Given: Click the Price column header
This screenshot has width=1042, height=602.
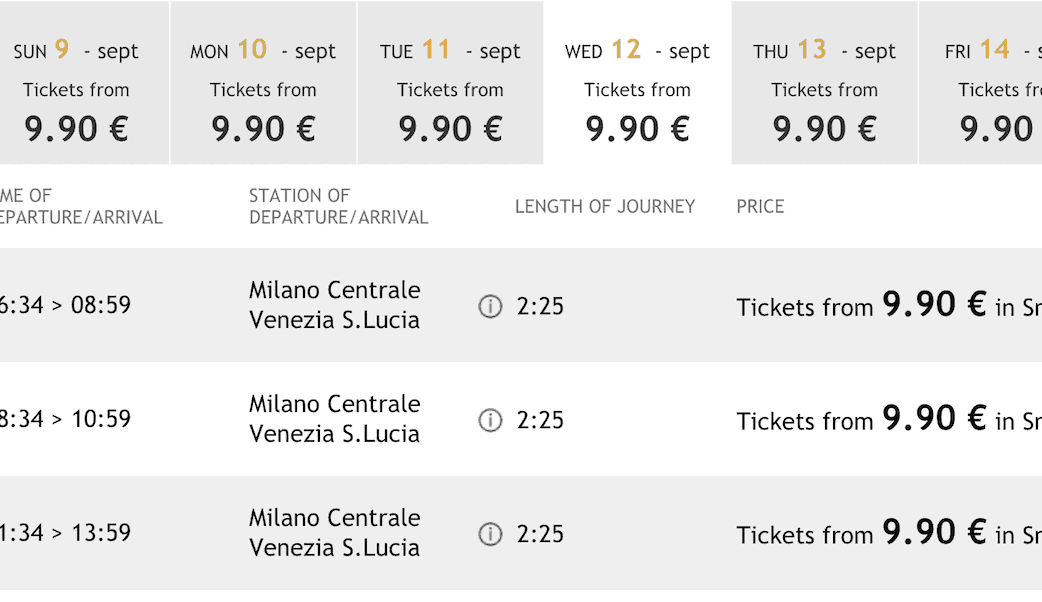Looking at the screenshot, I should tap(760, 206).
